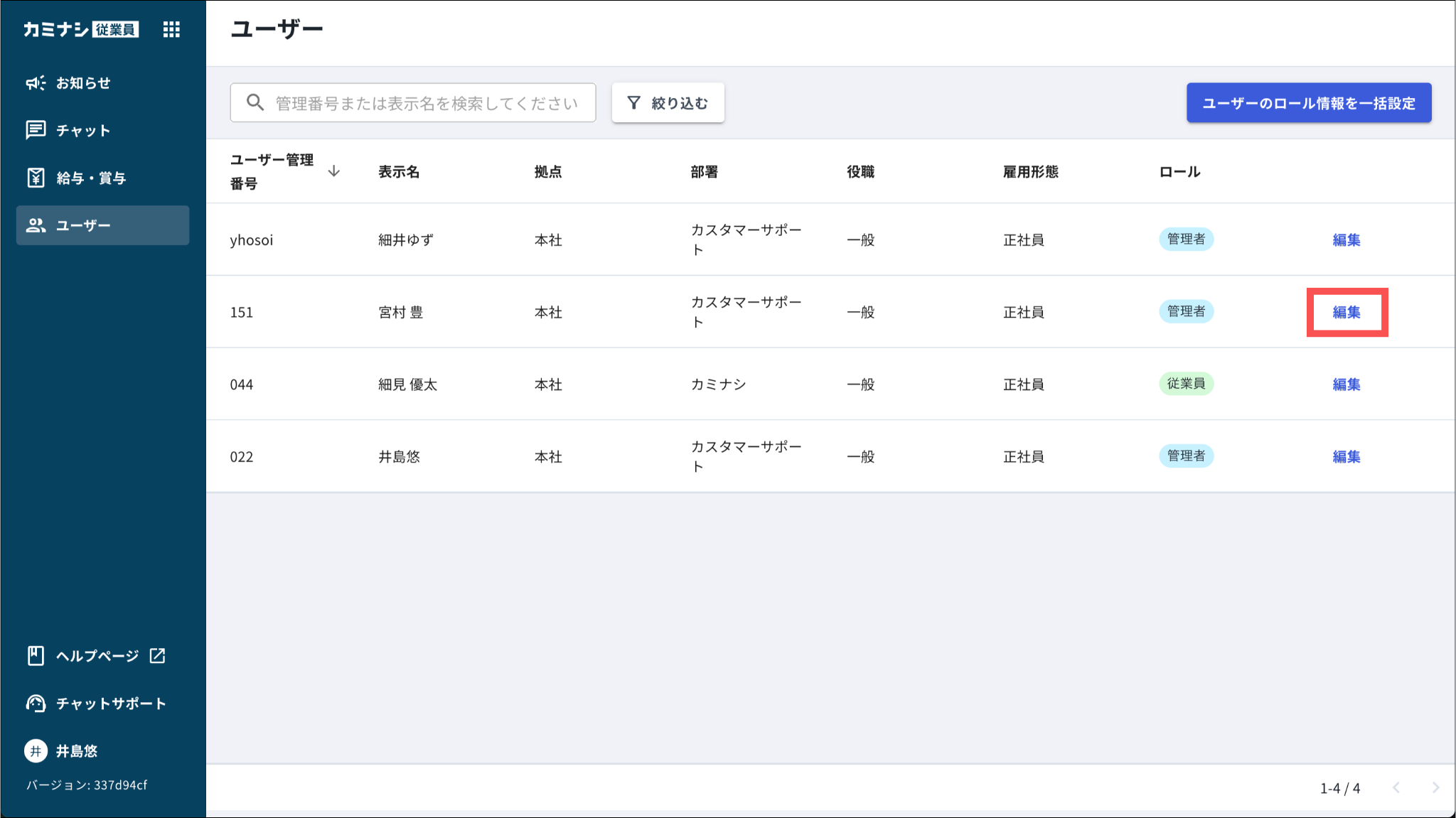Click ユーザーのロール情報を一括設定 button
1456x818 pixels.
(1308, 103)
